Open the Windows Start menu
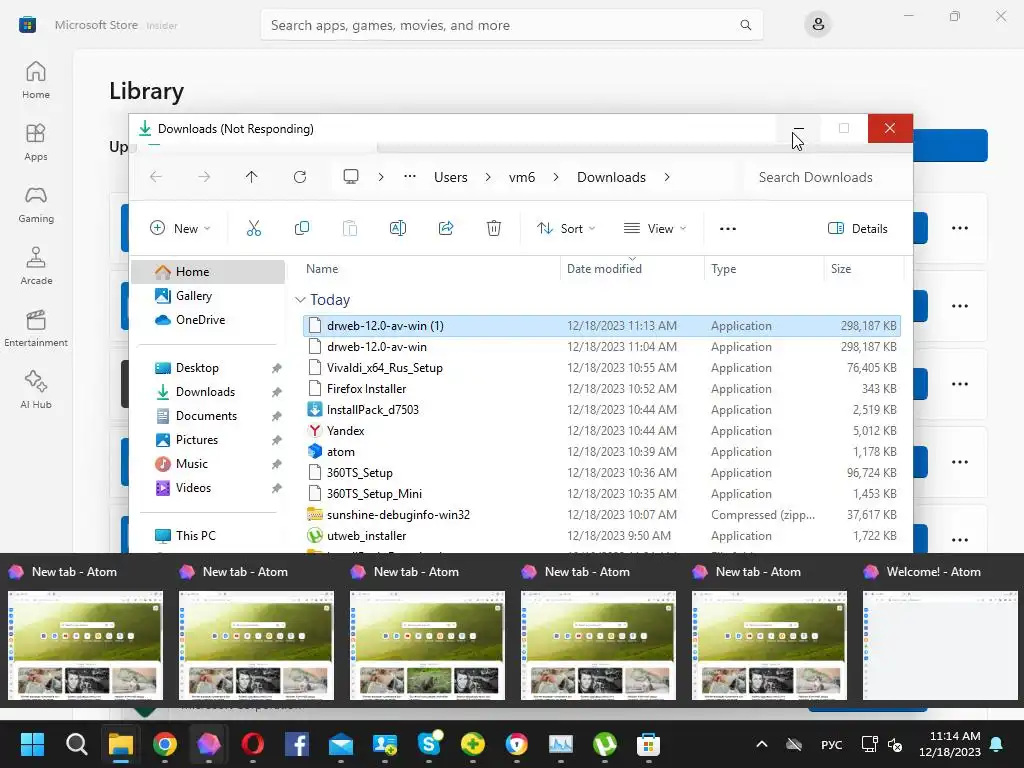The height and width of the screenshot is (768, 1024). click(32, 744)
